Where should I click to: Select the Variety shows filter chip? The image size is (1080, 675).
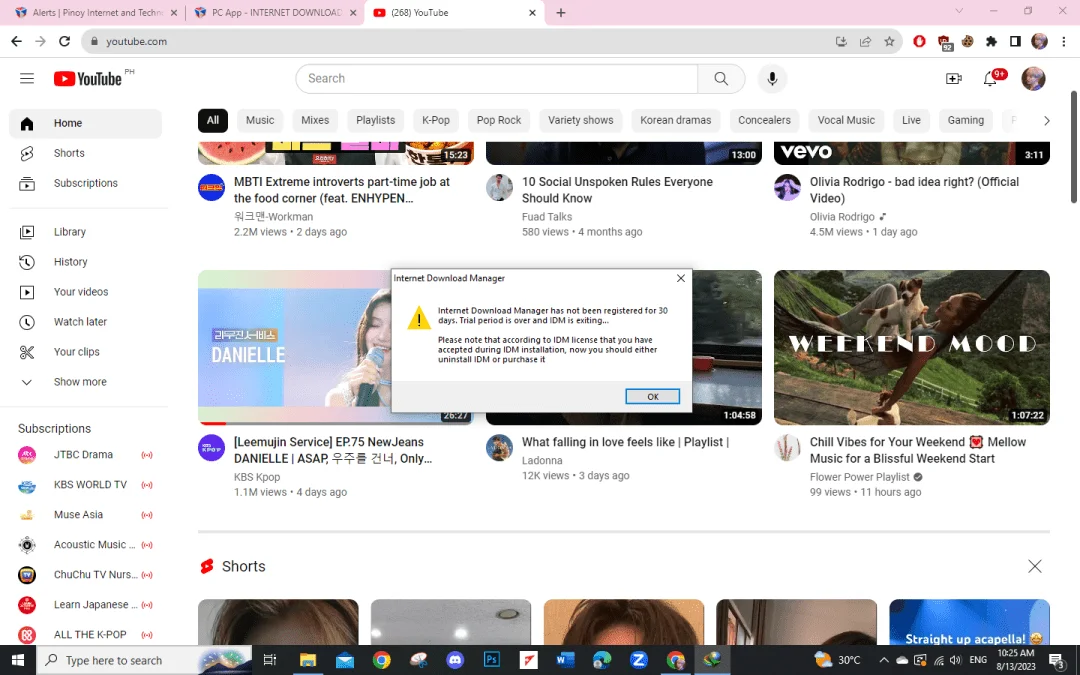(580, 120)
